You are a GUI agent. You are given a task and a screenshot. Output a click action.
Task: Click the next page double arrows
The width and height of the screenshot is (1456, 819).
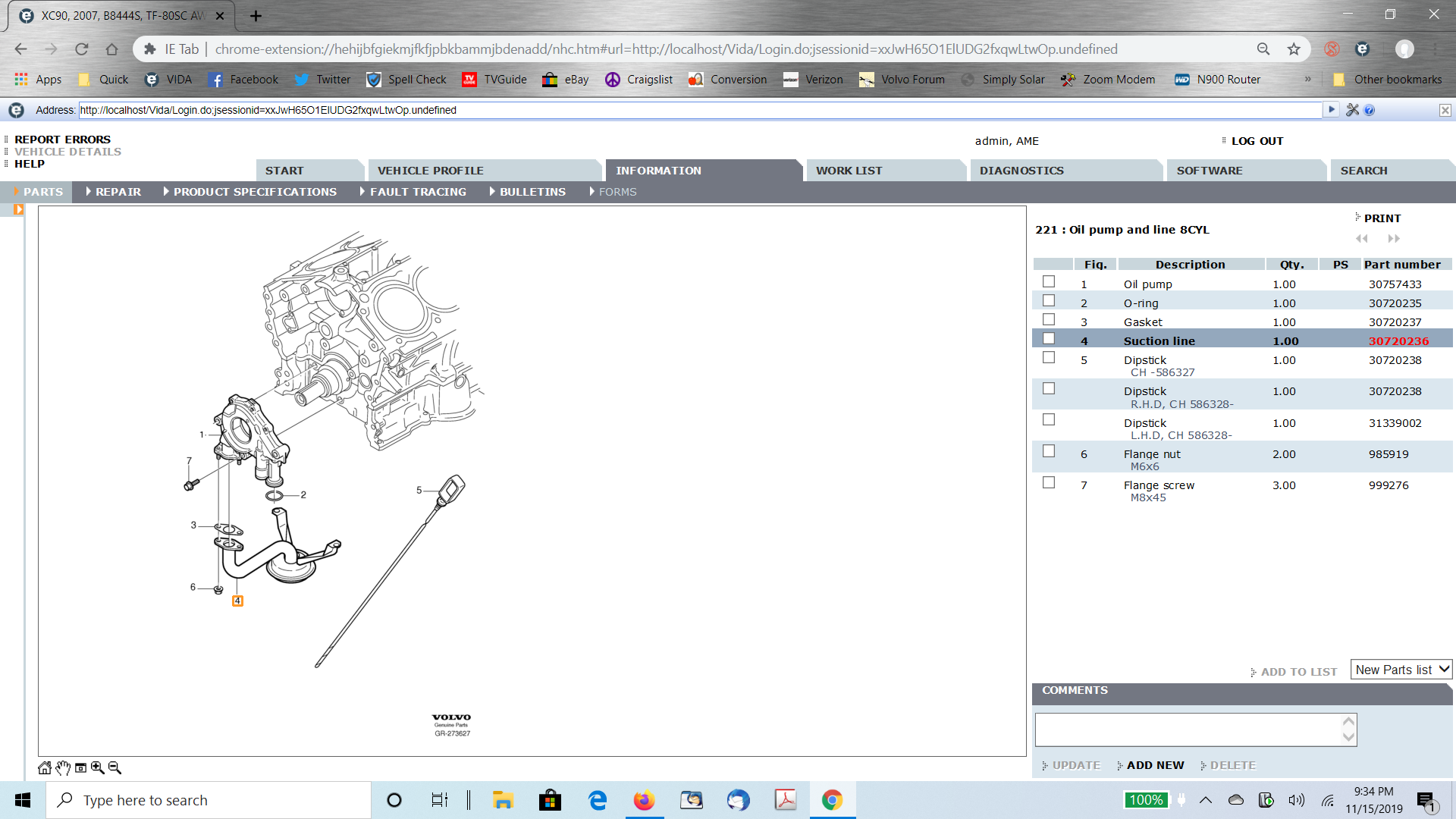click(1394, 238)
